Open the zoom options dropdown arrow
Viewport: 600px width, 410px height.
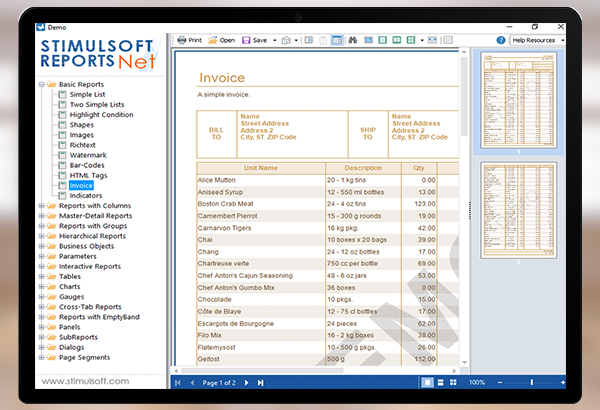[422, 40]
